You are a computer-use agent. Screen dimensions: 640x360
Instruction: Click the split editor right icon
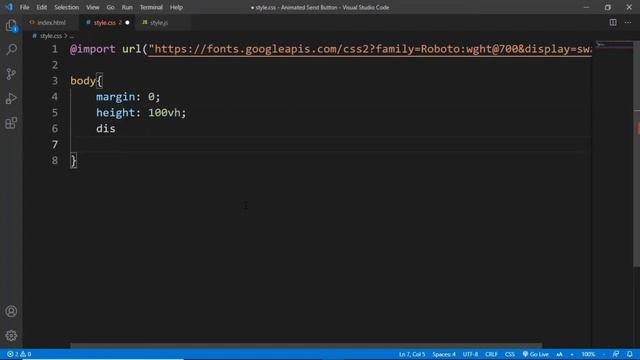tap(613, 22)
